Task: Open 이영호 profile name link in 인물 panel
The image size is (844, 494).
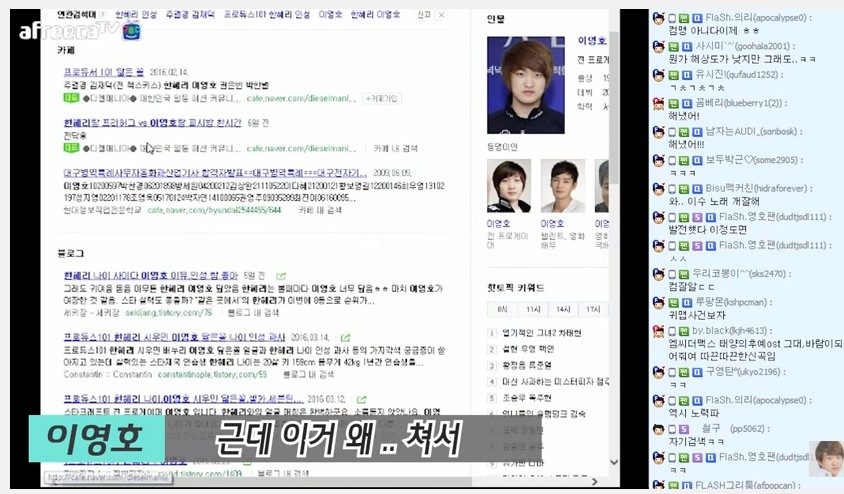Action: click(592, 41)
